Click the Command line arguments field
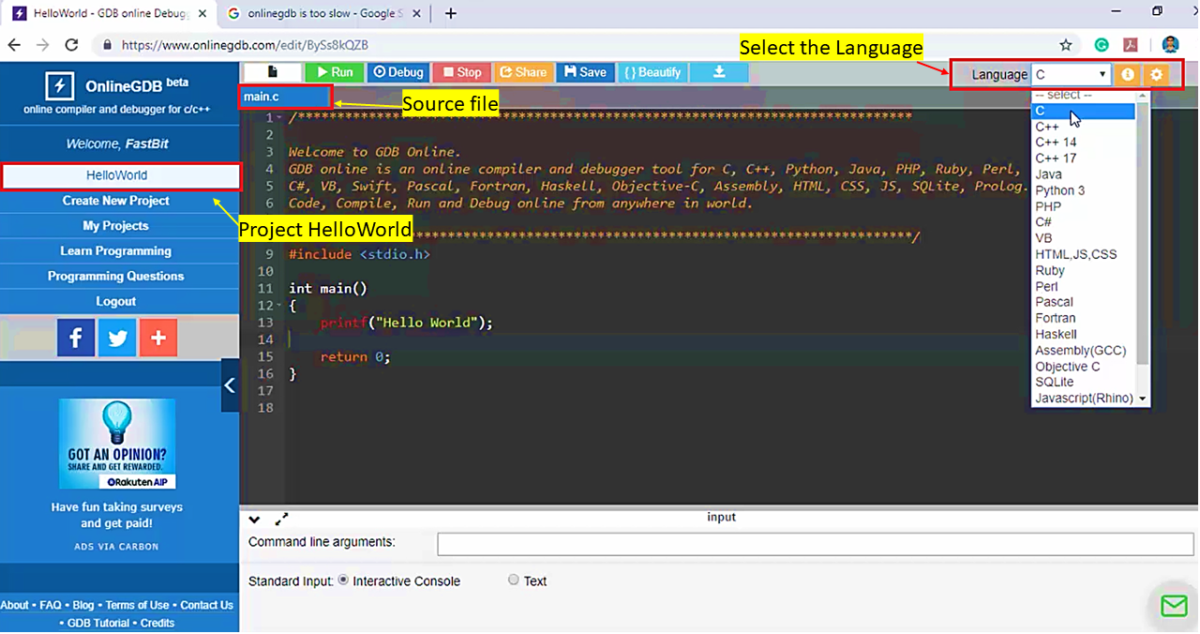This screenshot has width=1200, height=634. (814, 544)
